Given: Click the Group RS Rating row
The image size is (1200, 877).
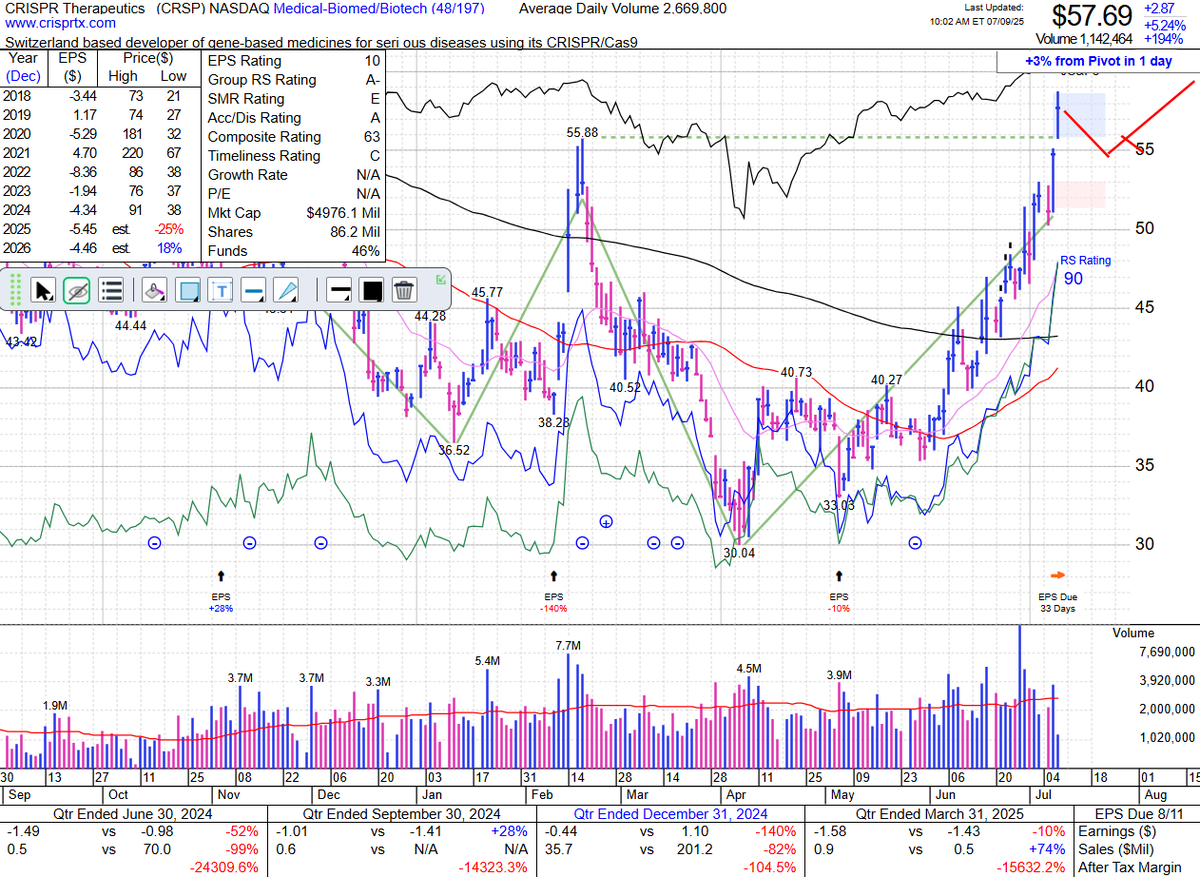Looking at the screenshot, I should 294,80.
